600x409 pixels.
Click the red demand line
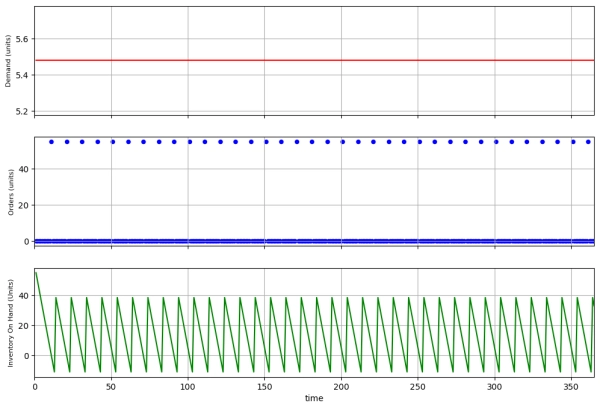[300, 60]
